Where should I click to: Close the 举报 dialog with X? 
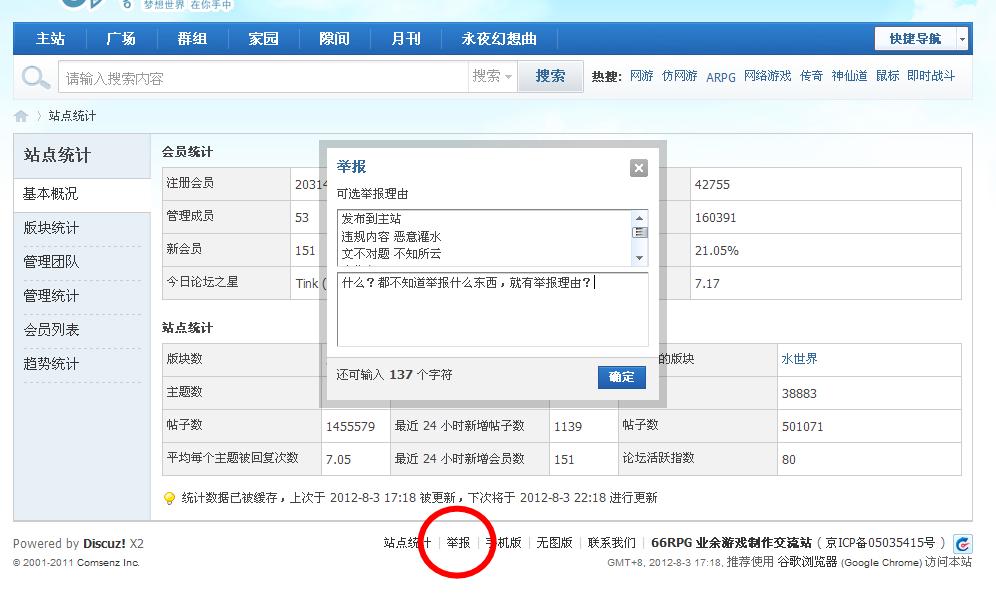[x=638, y=168]
